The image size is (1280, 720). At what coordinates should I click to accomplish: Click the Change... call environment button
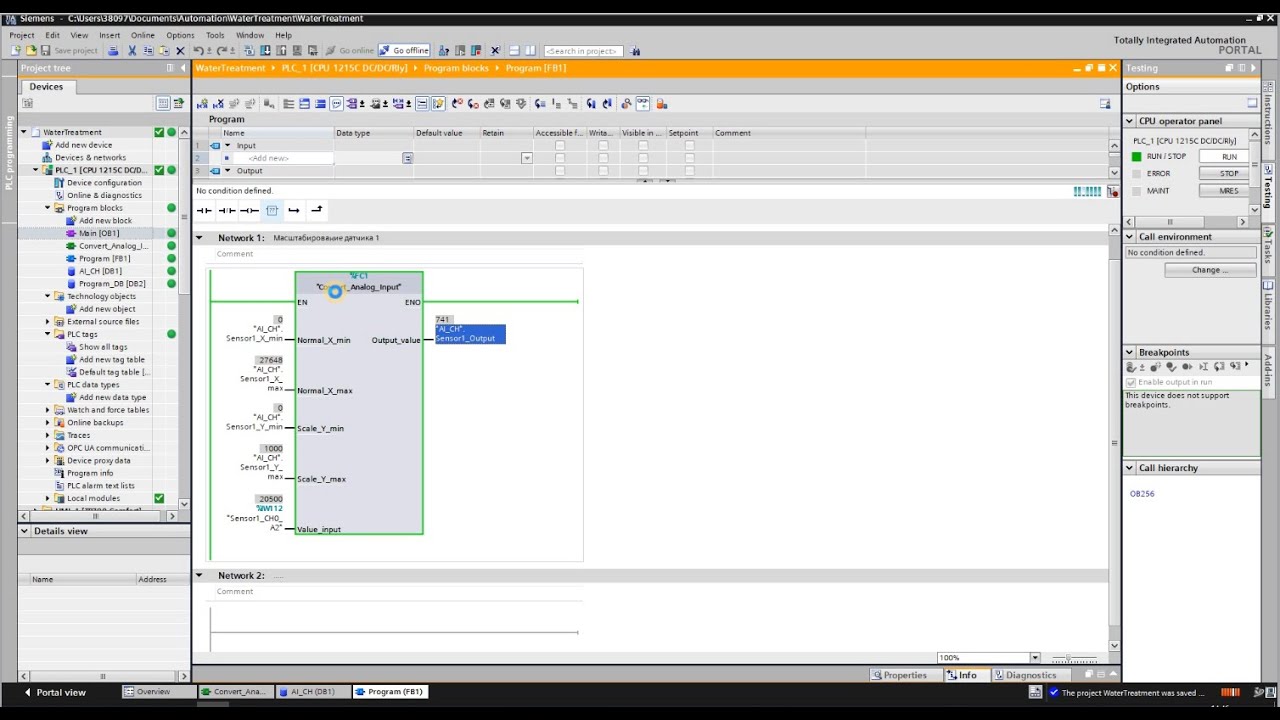point(1210,270)
